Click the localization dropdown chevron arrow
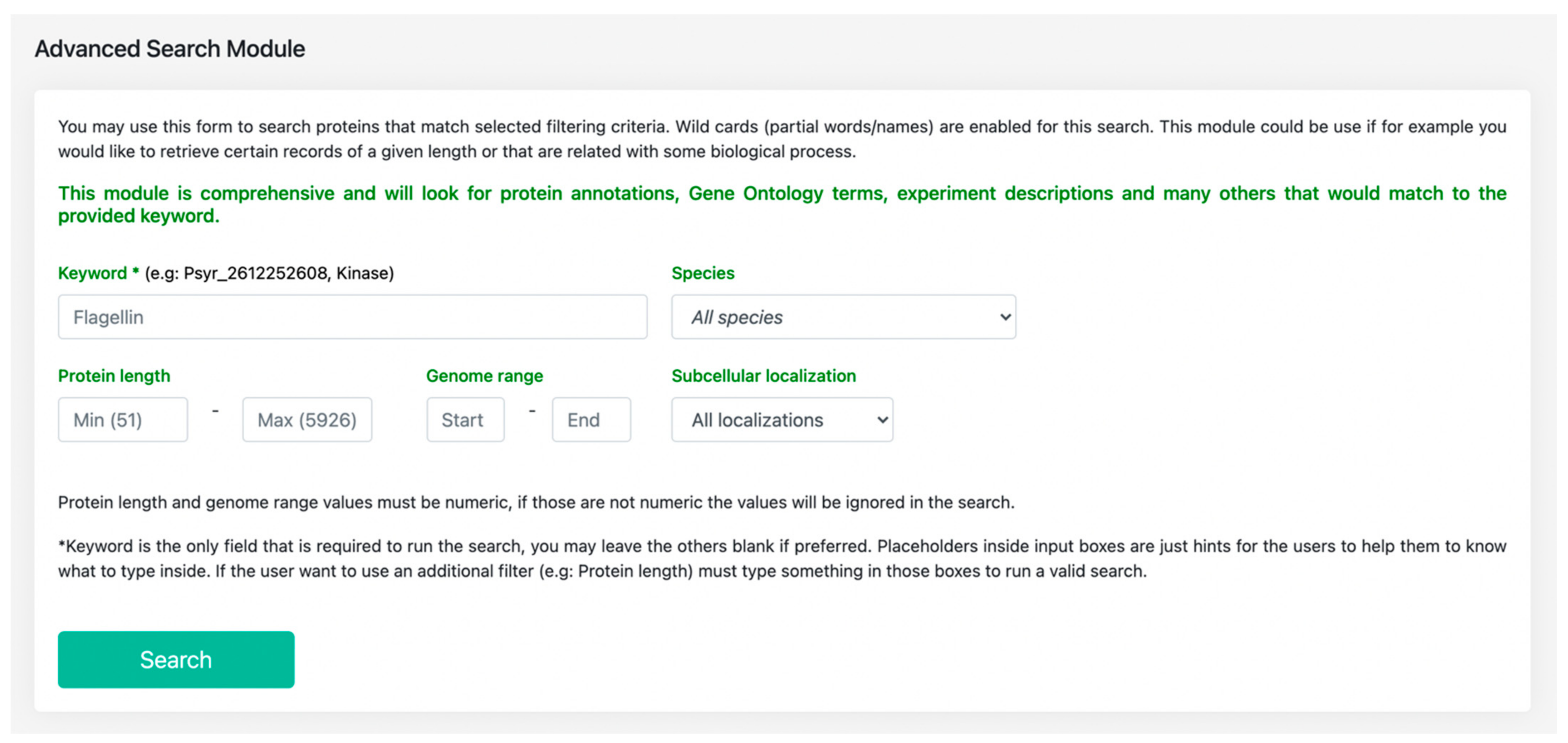This screenshot has height=743, width=1568. 882,419
